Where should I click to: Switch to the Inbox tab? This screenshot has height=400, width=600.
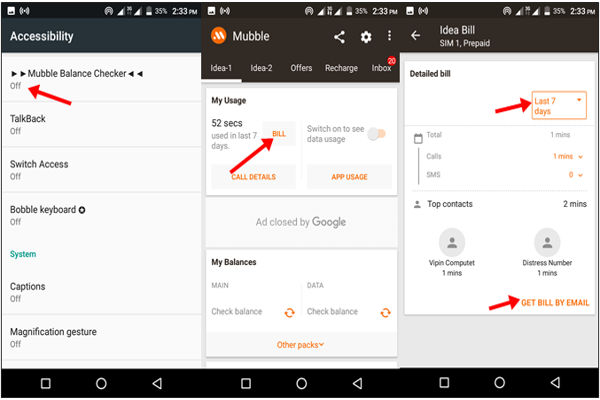[x=381, y=68]
